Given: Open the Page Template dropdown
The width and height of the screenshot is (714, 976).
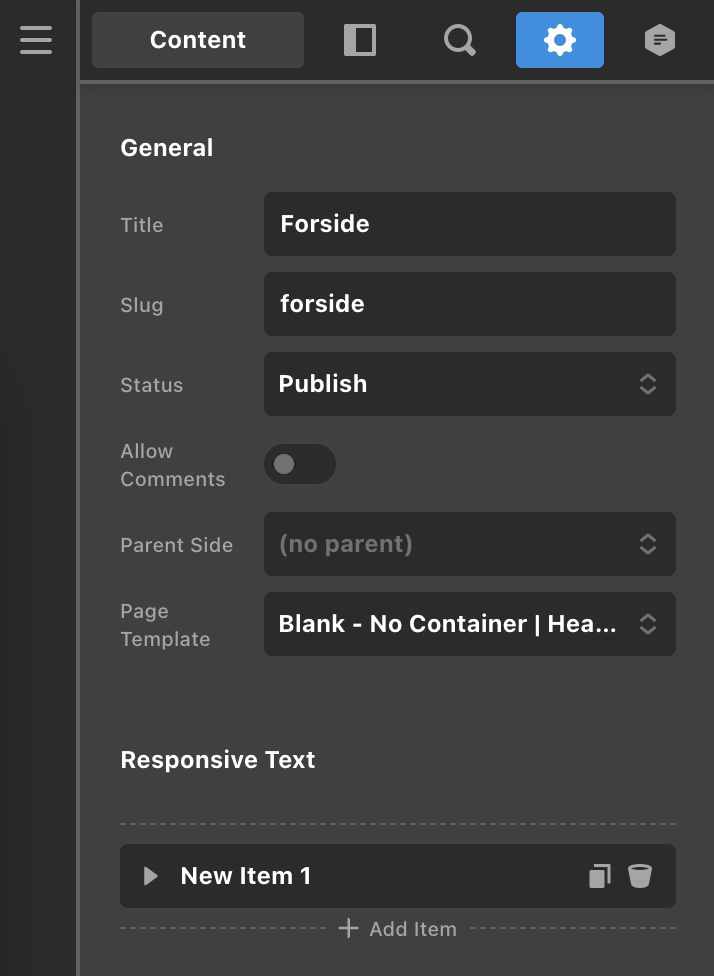Looking at the screenshot, I should pyautogui.click(x=470, y=624).
